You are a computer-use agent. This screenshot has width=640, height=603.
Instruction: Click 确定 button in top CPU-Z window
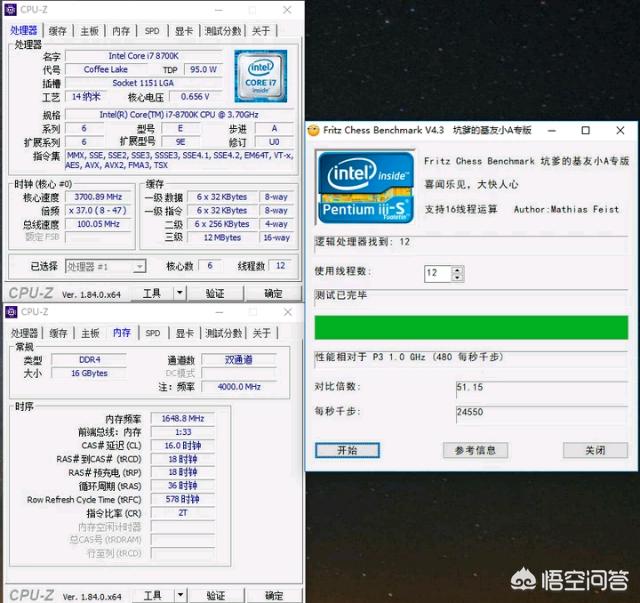(273, 294)
